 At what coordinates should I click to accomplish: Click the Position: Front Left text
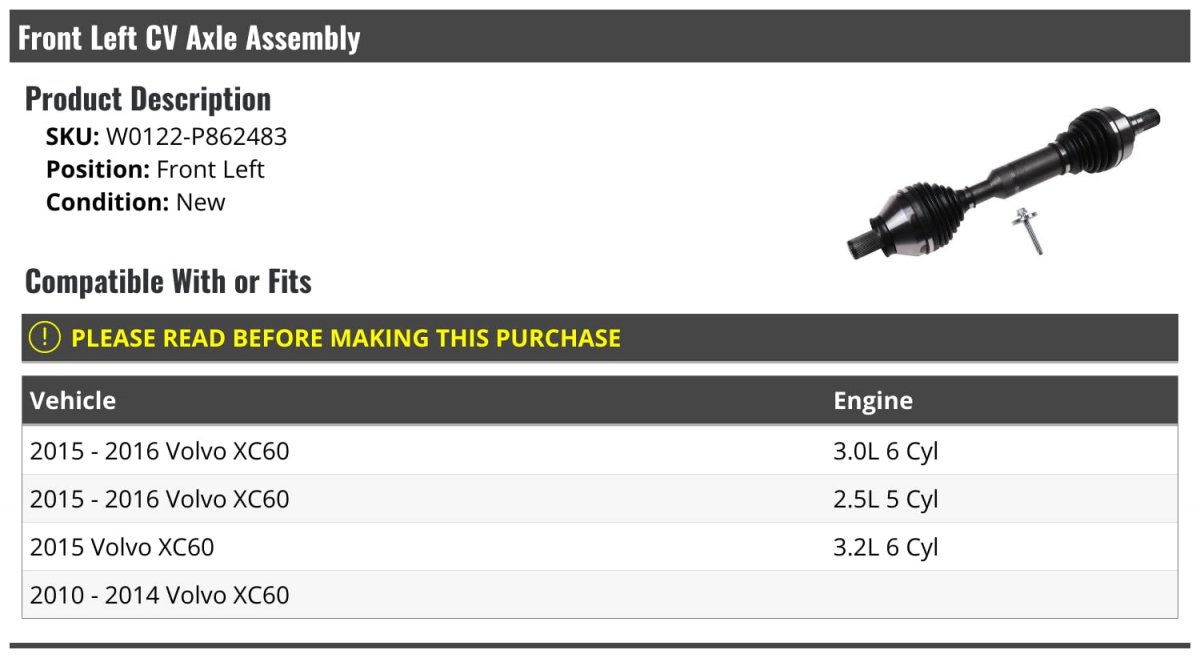155,169
